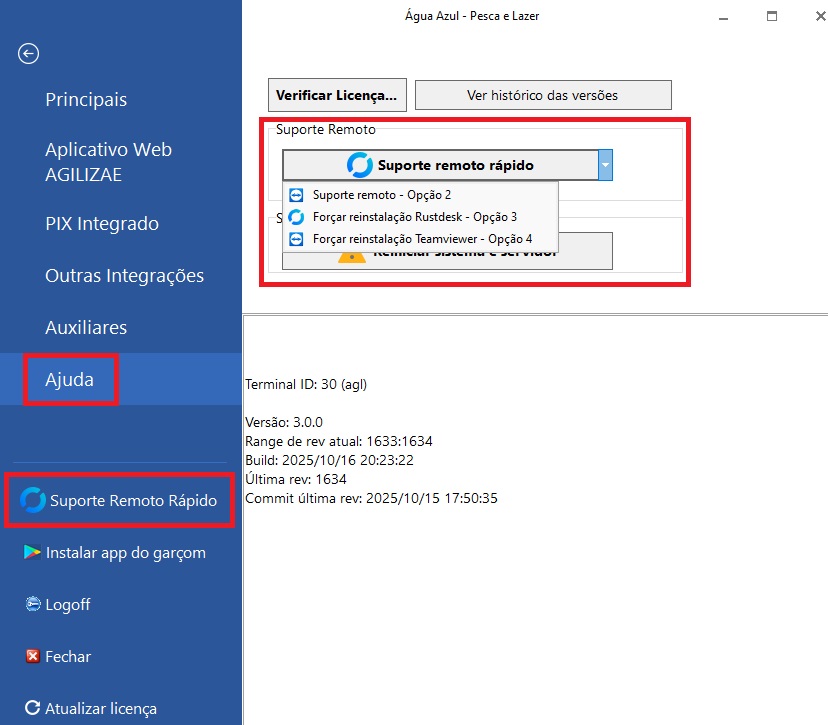The height and width of the screenshot is (725, 828).
Task: Expand the Suporte remoto rápido dropdown arrow
Action: coord(605,165)
